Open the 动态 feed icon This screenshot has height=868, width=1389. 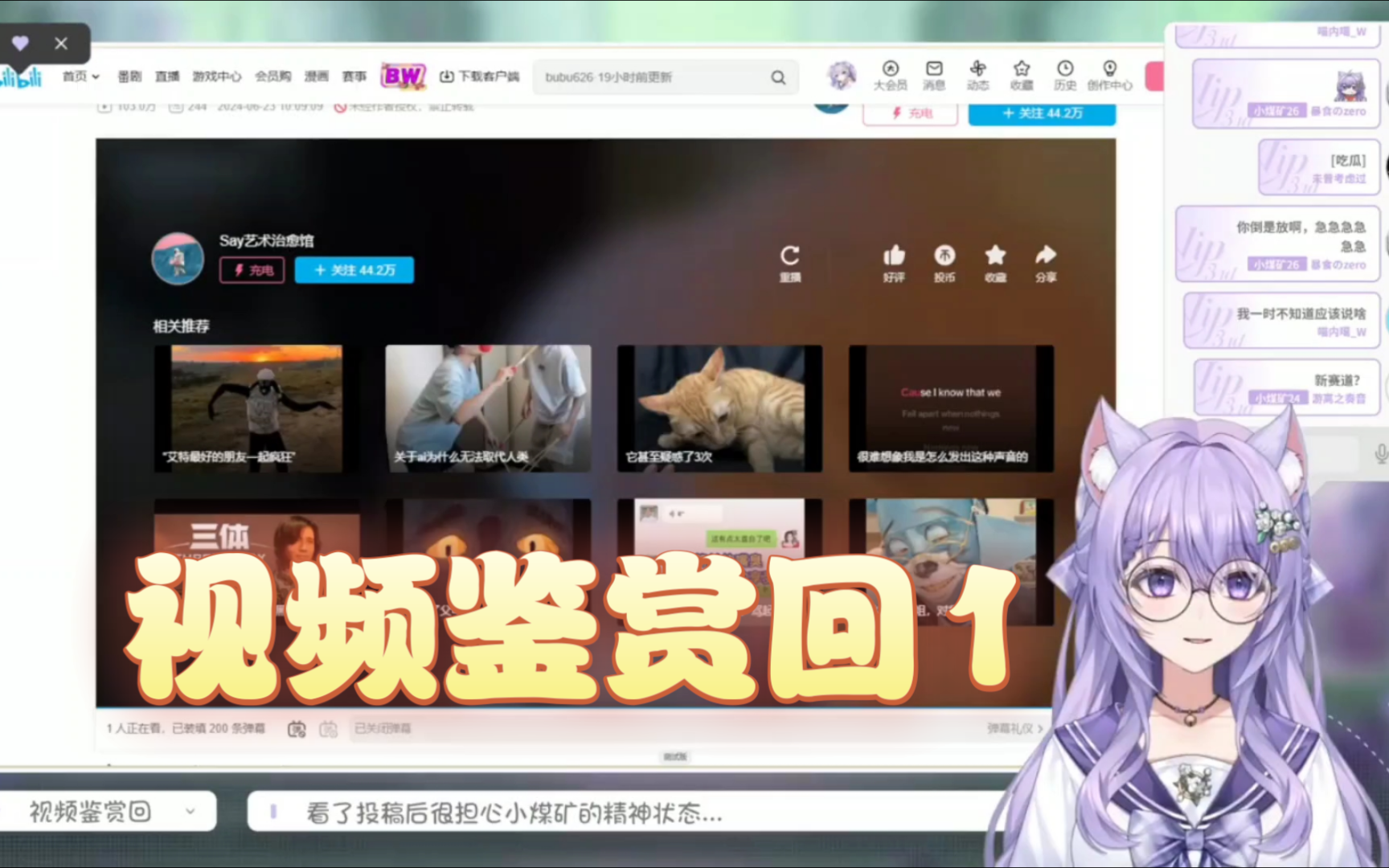pos(977,68)
